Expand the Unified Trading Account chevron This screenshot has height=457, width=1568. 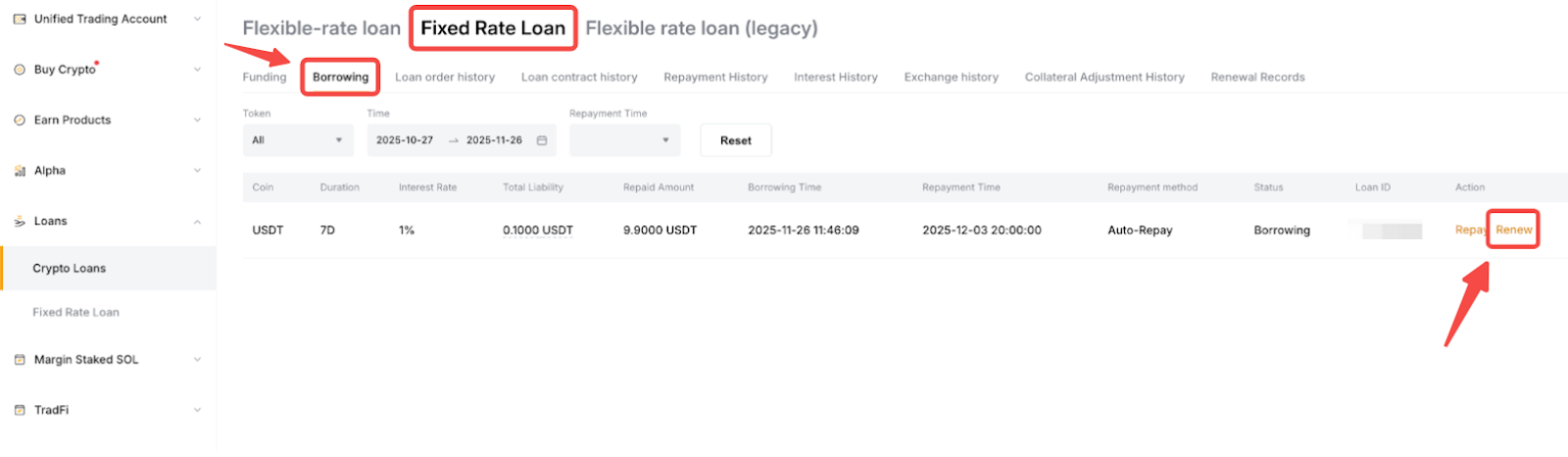tap(197, 19)
